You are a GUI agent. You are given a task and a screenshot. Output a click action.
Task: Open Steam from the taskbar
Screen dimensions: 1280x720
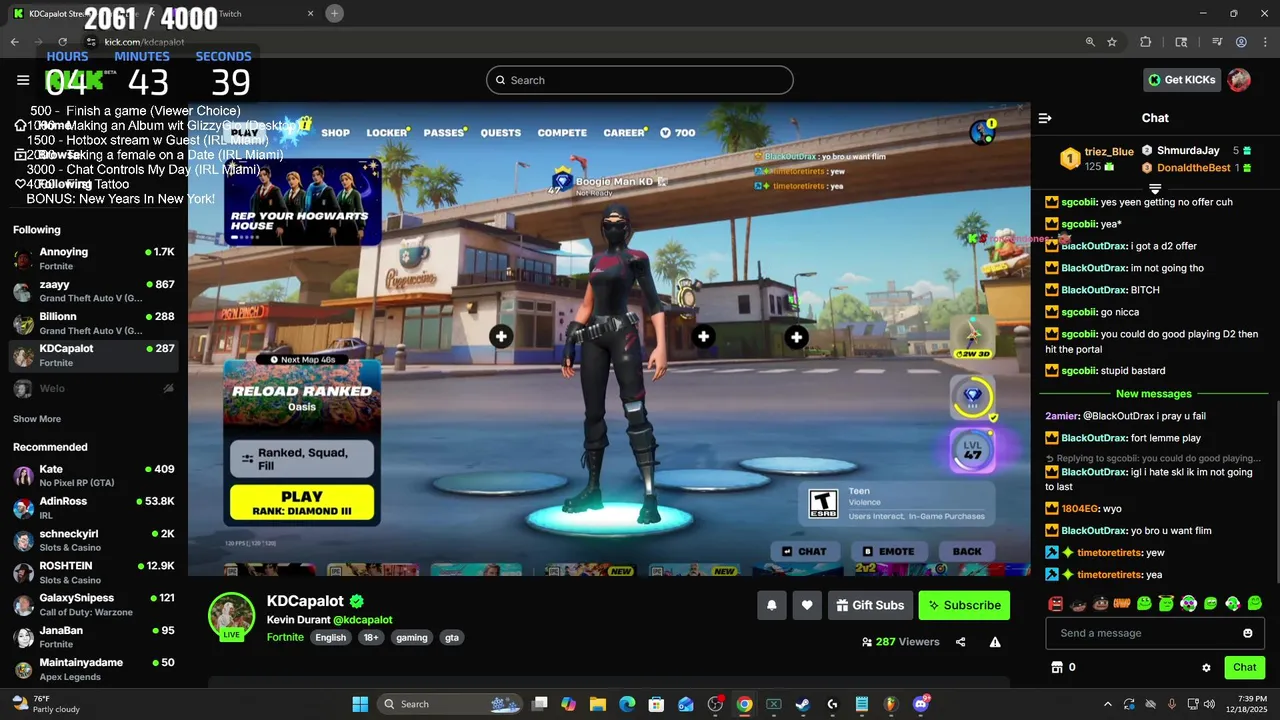coord(802,704)
